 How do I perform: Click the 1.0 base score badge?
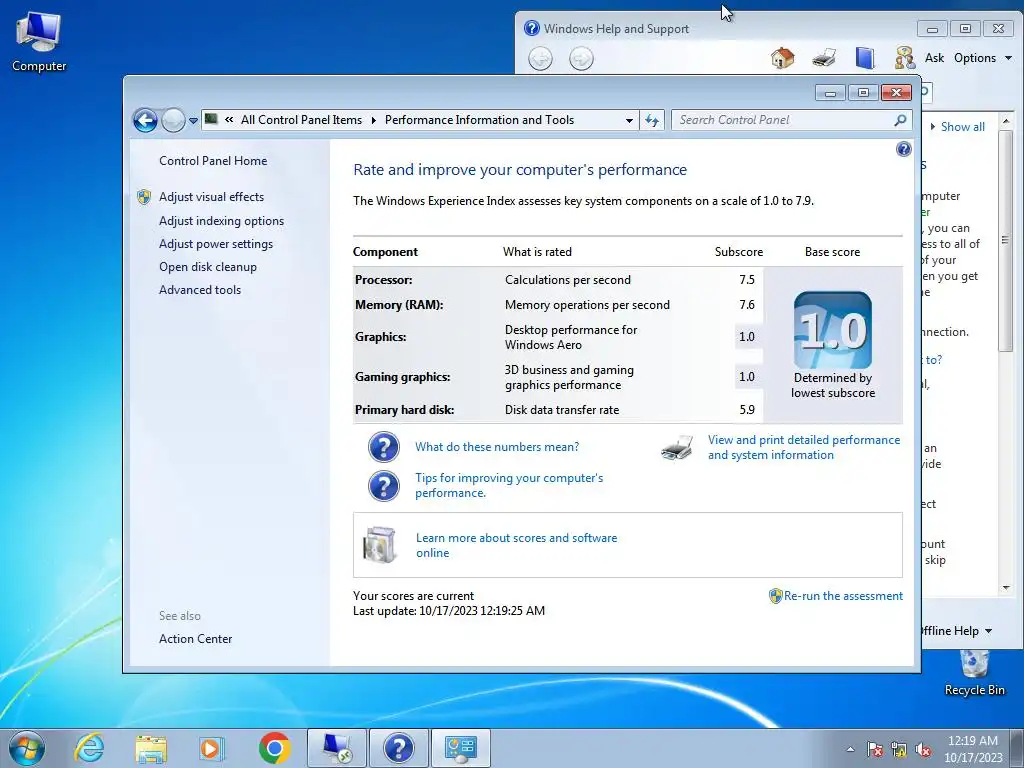coord(833,330)
